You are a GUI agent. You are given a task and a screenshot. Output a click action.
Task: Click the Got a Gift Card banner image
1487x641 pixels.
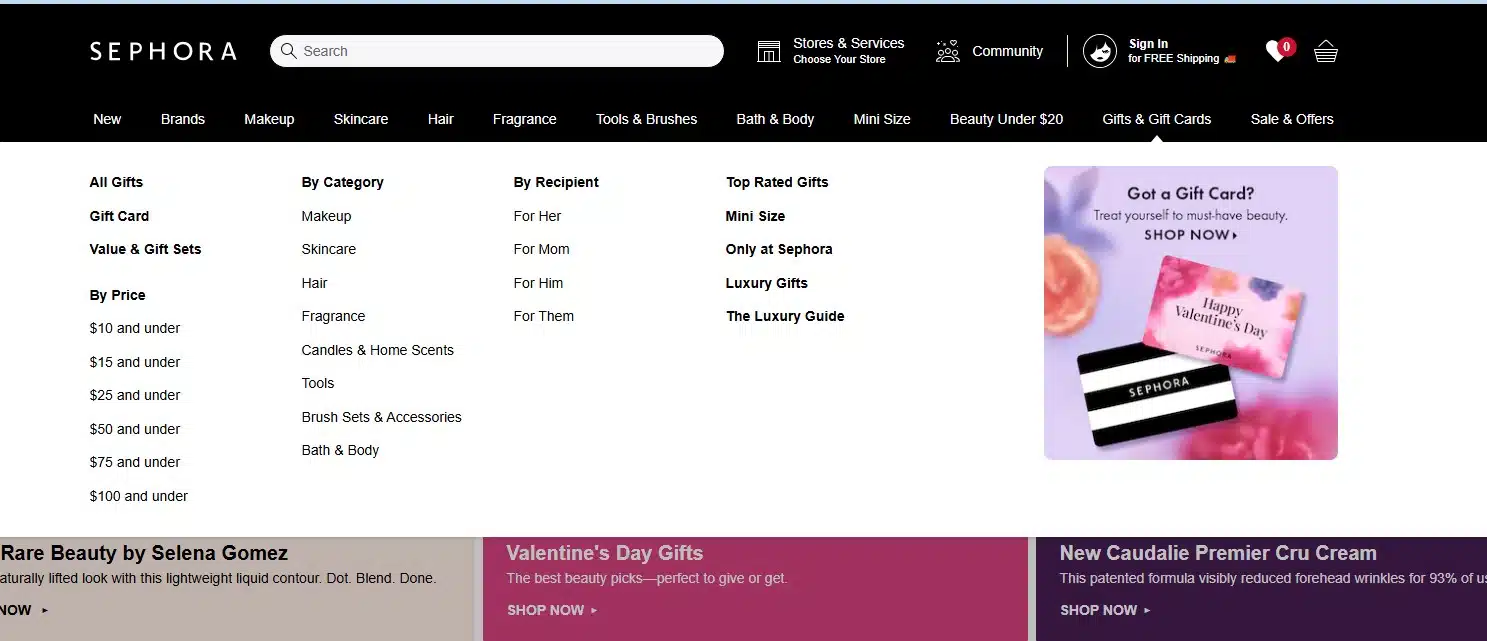[1191, 313]
